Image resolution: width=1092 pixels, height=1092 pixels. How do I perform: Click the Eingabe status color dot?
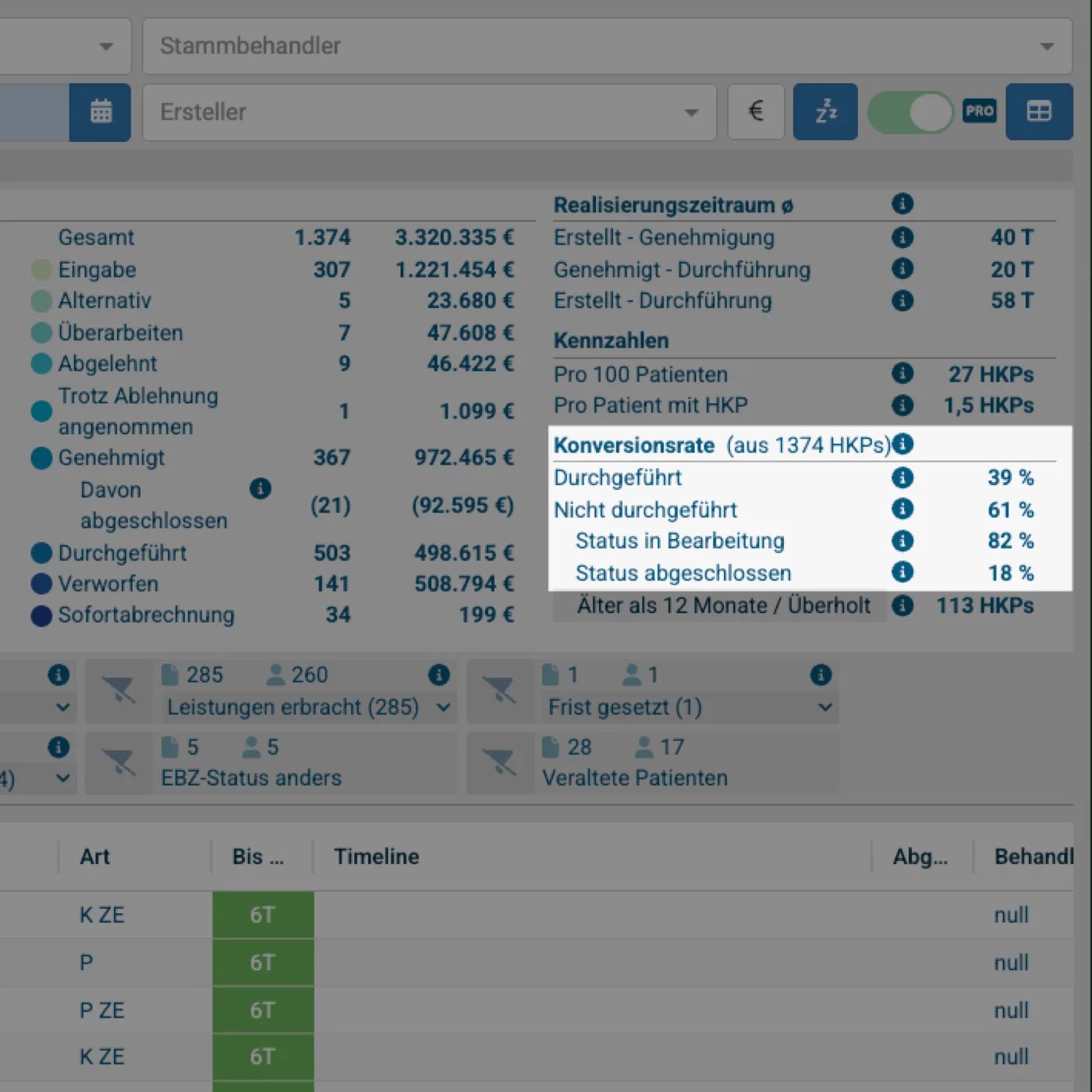(x=41, y=270)
